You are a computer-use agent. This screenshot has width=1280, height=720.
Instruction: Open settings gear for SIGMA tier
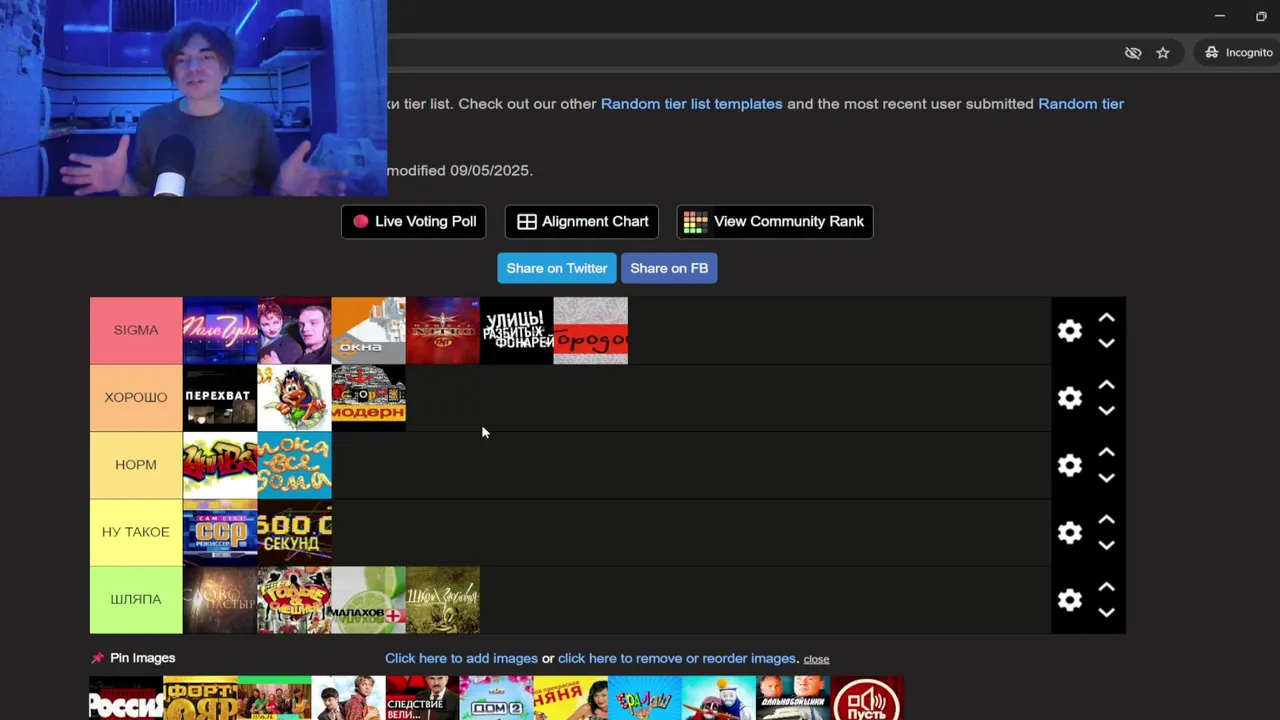1070,331
